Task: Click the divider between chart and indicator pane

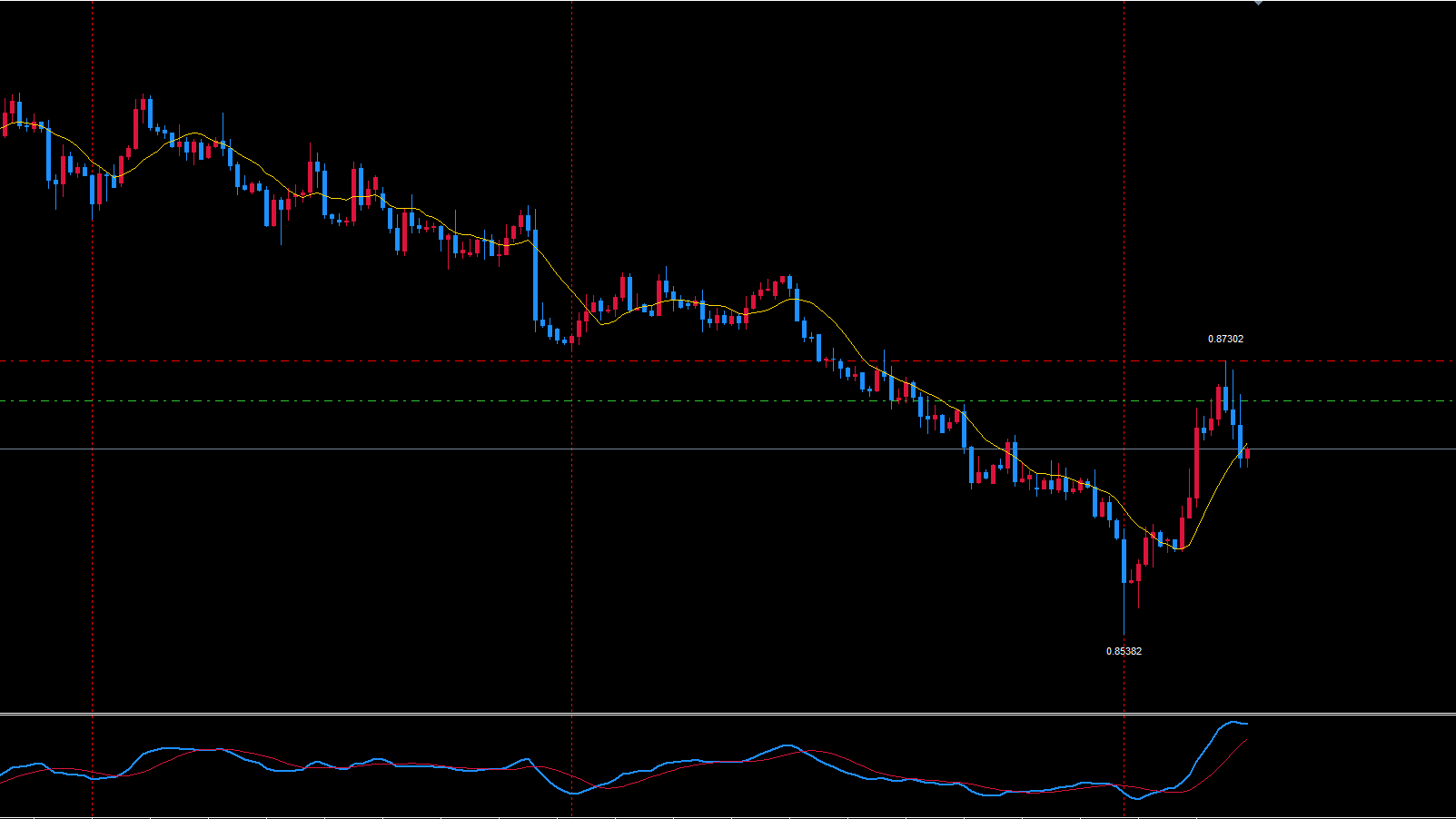Action: coord(727,715)
